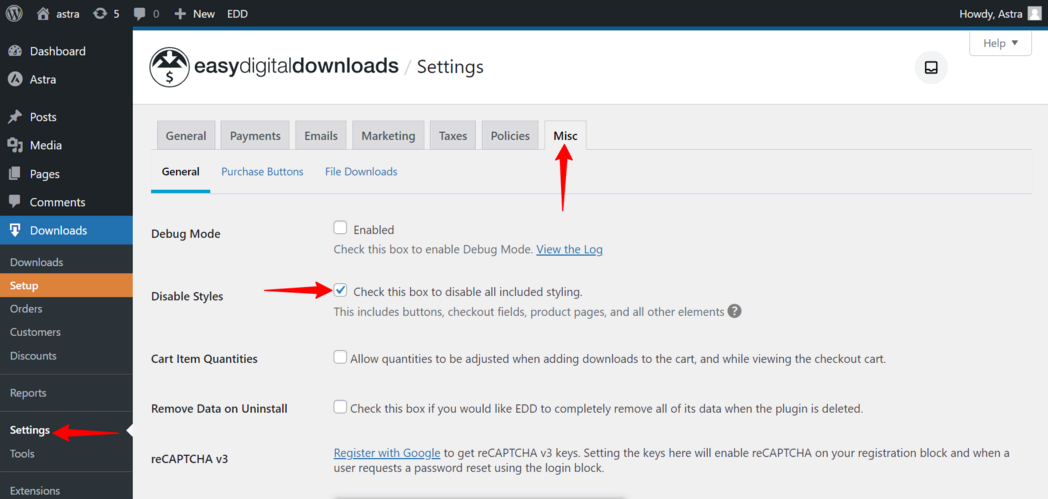This screenshot has width=1048, height=499.
Task: Open the Purchase Buttons sub-tab
Action: (262, 172)
